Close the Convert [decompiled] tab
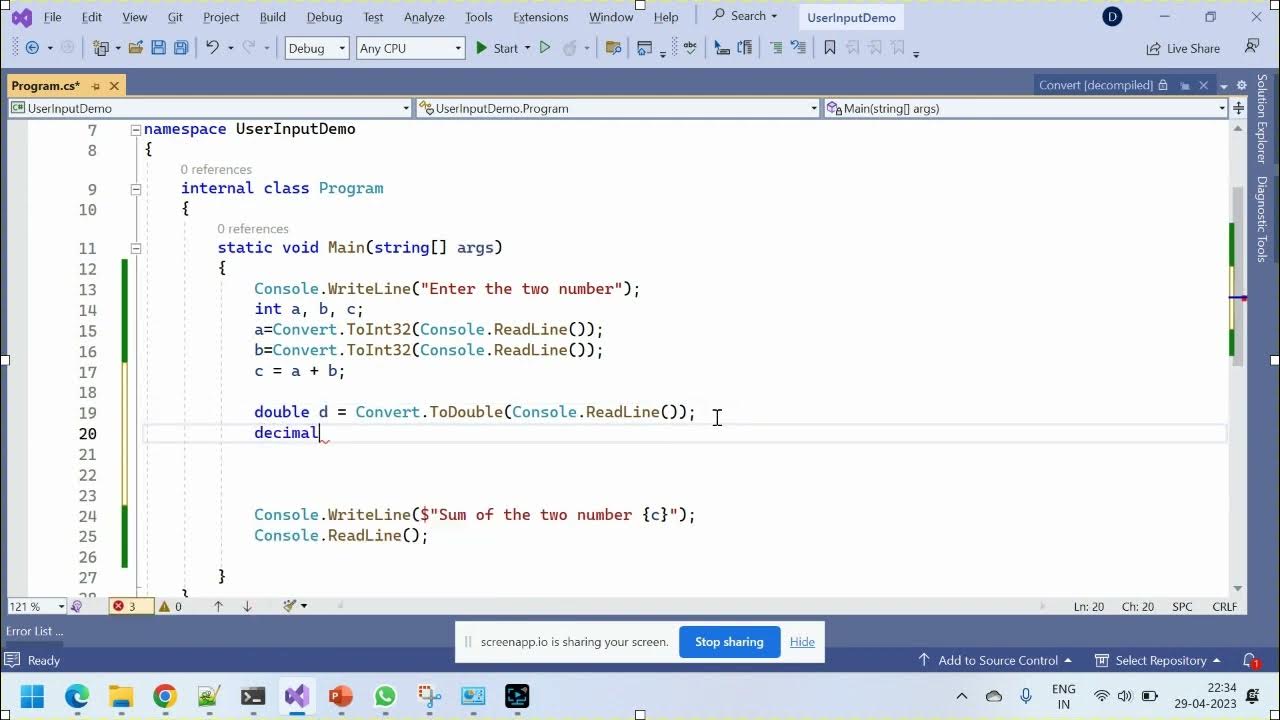The width and height of the screenshot is (1280, 720). [1203, 86]
